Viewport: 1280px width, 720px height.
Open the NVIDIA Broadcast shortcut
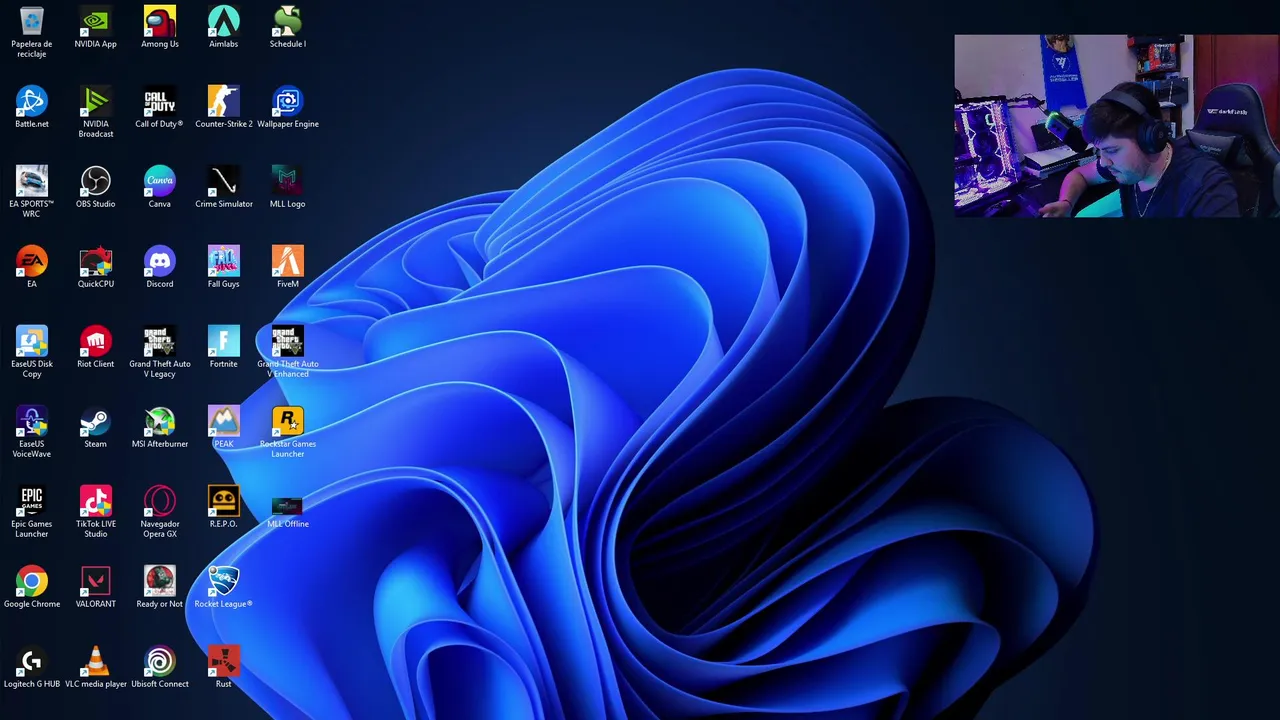click(95, 101)
